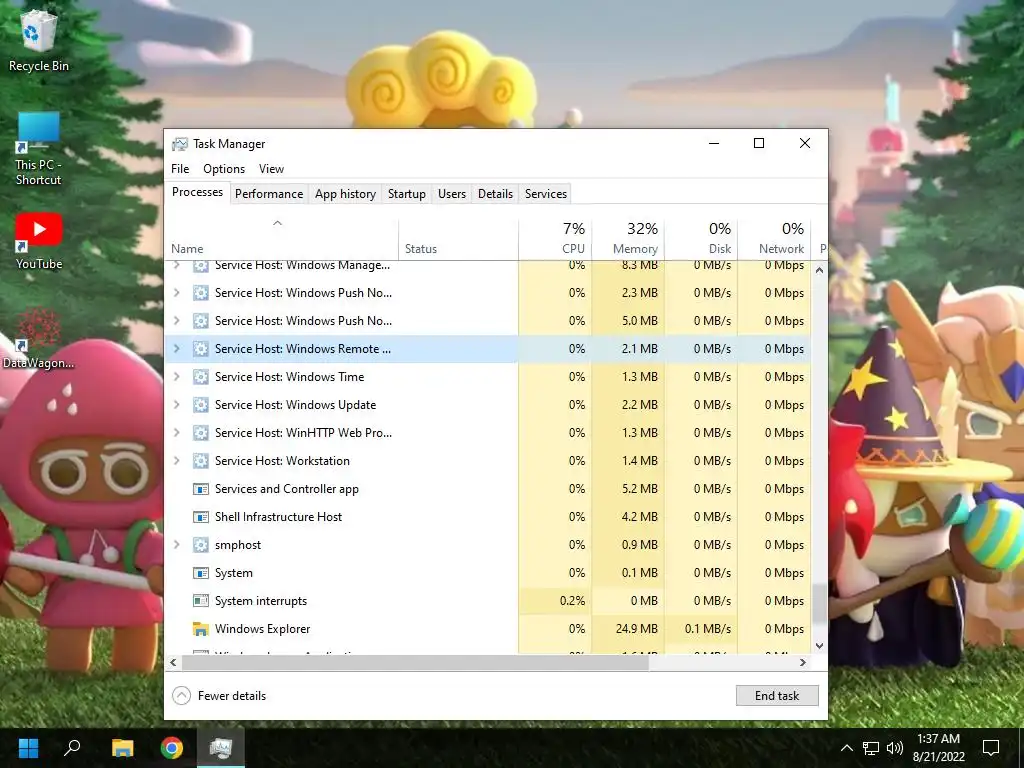Select the YouTube desktop shortcut

tap(39, 241)
